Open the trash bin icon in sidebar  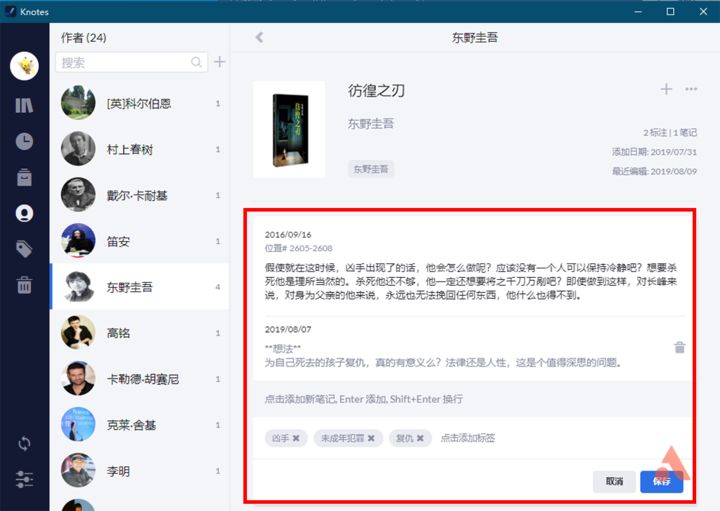[24, 285]
